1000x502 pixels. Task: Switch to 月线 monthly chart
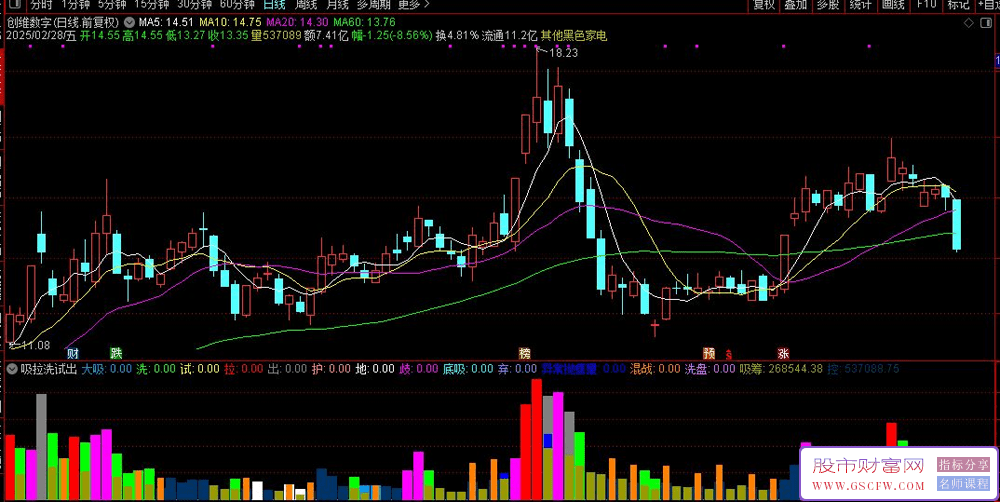(x=337, y=4)
